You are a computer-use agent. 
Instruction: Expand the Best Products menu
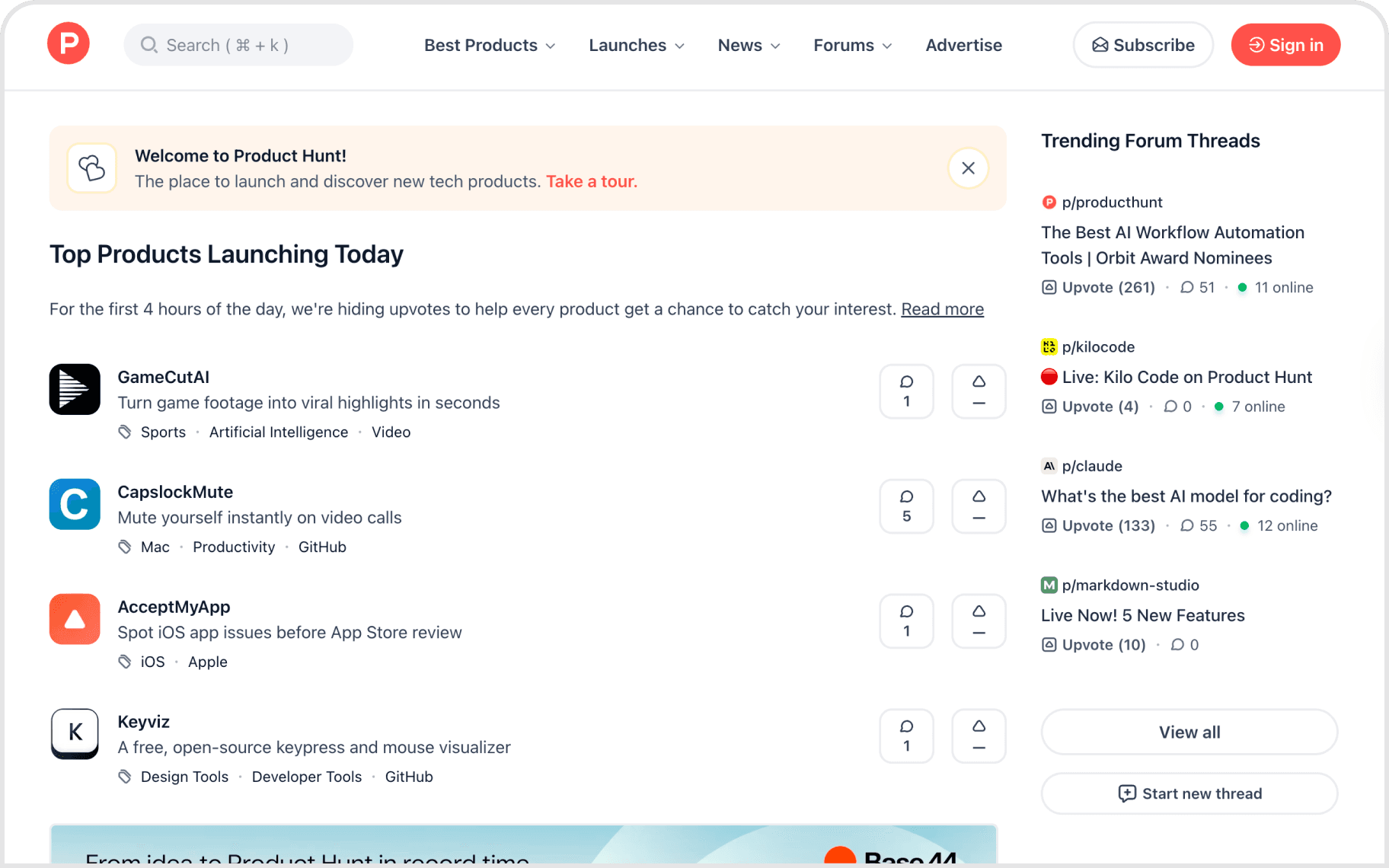coord(490,46)
